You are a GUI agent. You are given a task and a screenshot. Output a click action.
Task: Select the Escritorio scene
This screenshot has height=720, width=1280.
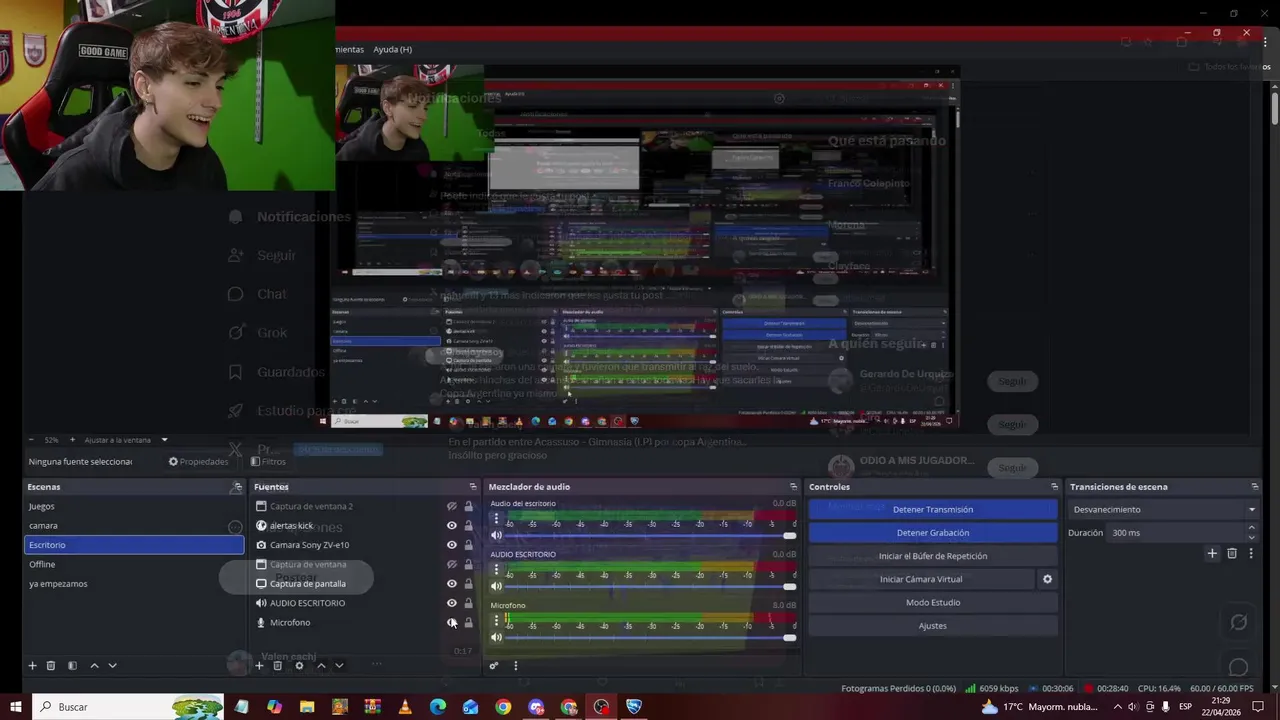[134, 545]
